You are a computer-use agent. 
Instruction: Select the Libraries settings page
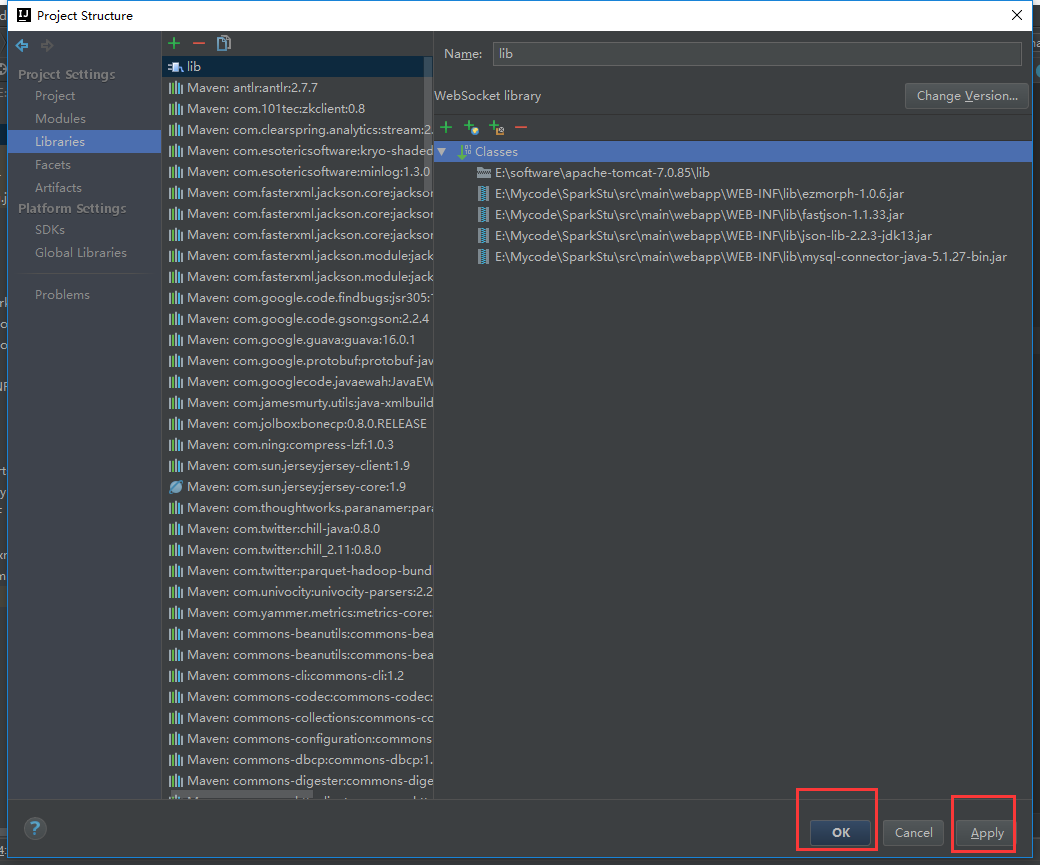pyautogui.click(x=84, y=141)
